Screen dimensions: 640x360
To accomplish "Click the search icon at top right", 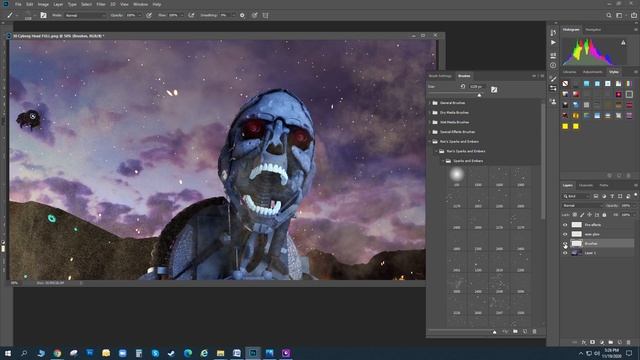I will click(x=609, y=16).
